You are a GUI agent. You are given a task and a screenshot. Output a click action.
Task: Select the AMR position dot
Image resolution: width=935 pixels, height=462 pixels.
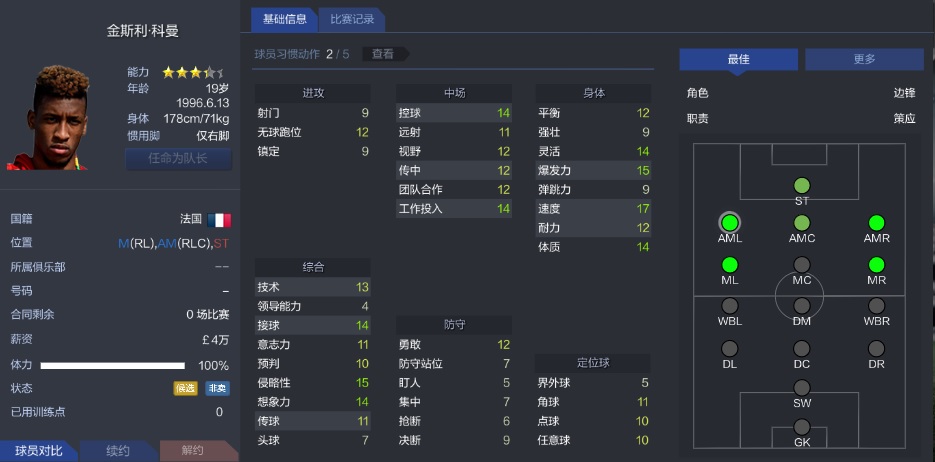pos(877,223)
